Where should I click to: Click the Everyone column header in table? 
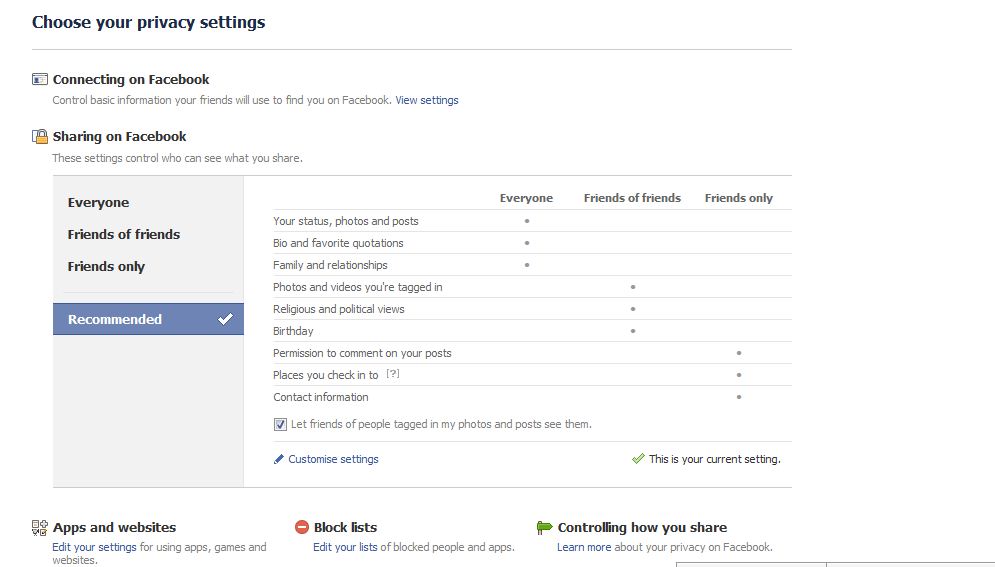pyautogui.click(x=526, y=198)
